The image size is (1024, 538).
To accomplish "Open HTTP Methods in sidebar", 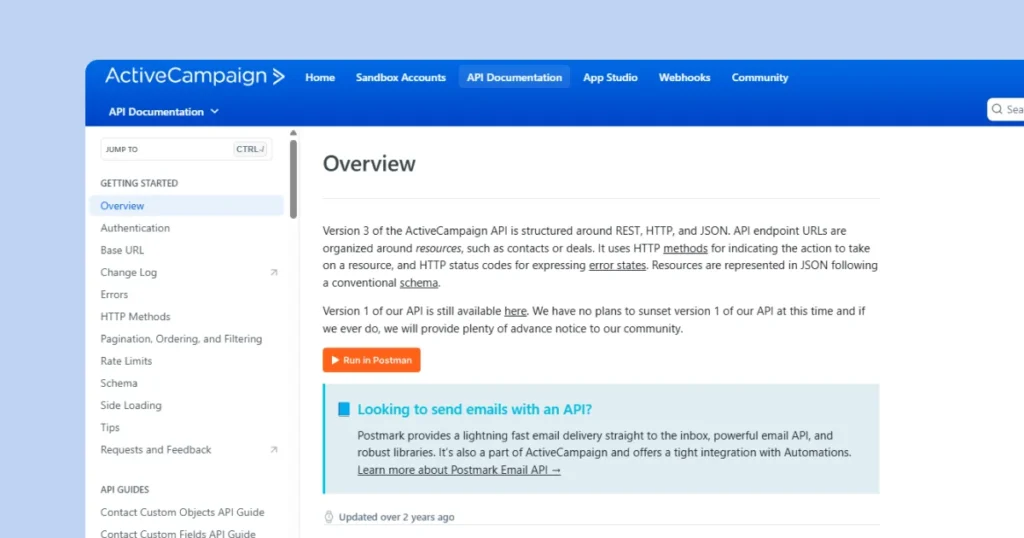I will click(x=135, y=317).
